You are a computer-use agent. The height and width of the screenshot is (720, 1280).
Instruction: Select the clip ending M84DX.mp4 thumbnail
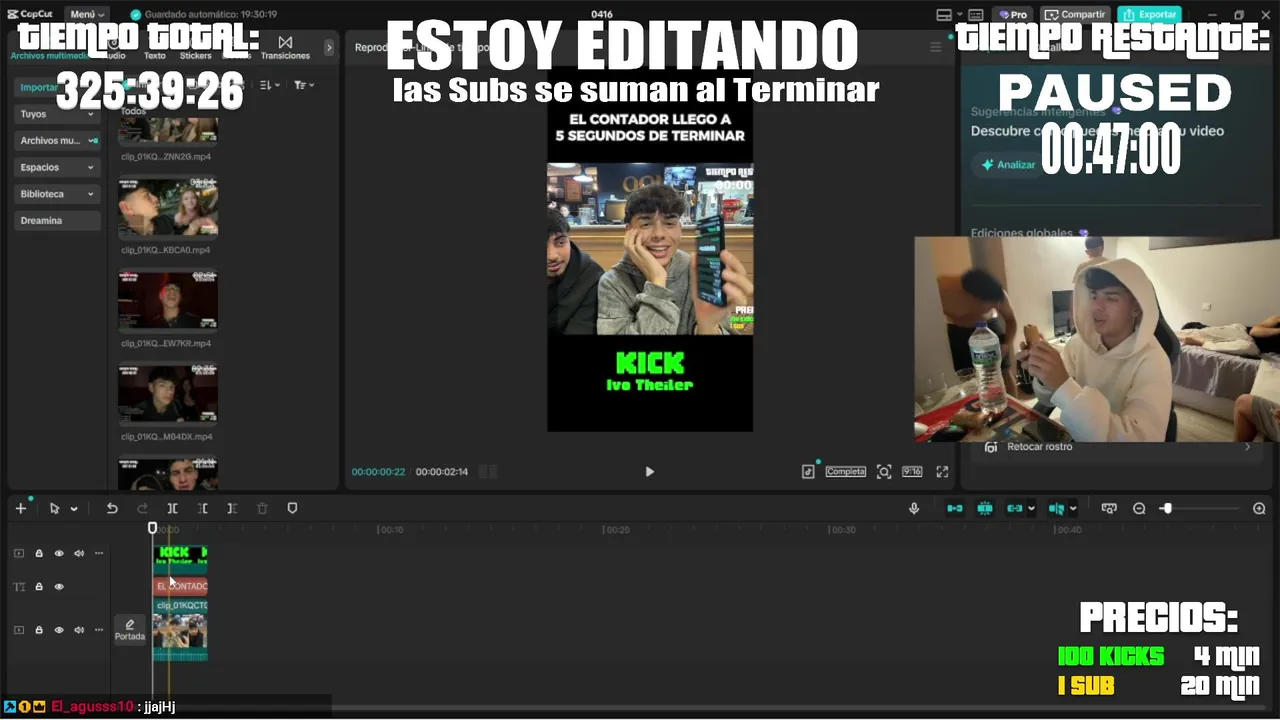click(x=168, y=393)
